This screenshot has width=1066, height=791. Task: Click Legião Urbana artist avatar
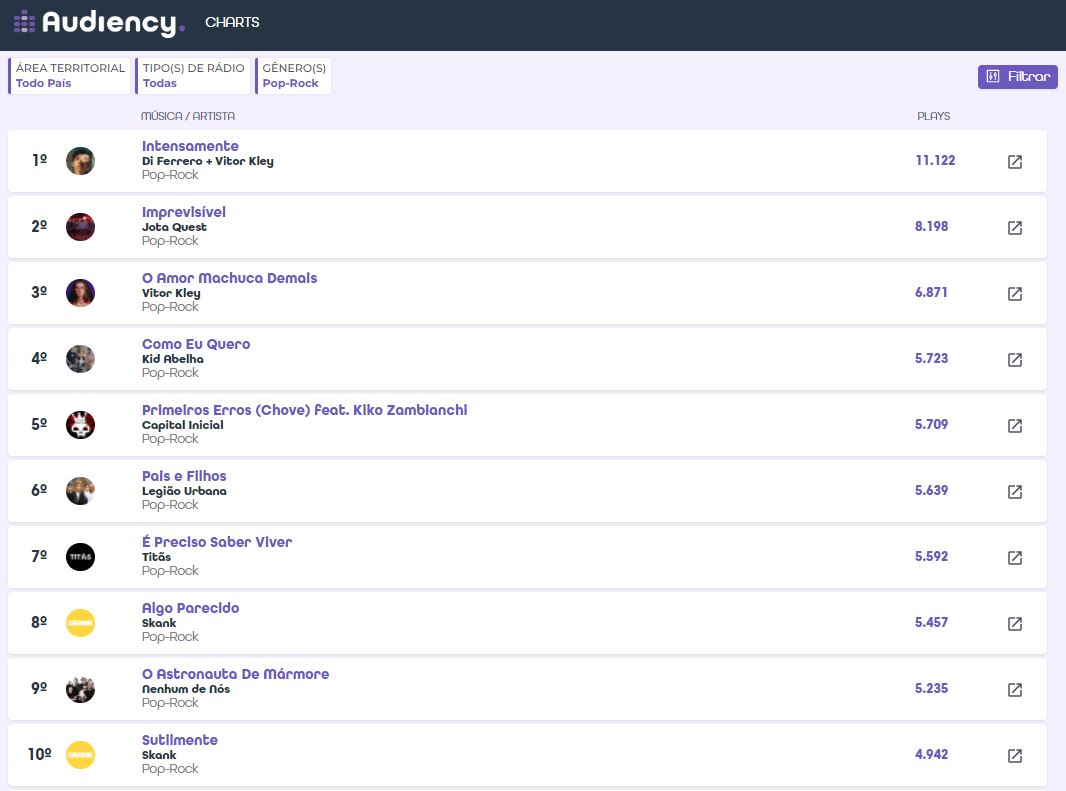click(80, 491)
